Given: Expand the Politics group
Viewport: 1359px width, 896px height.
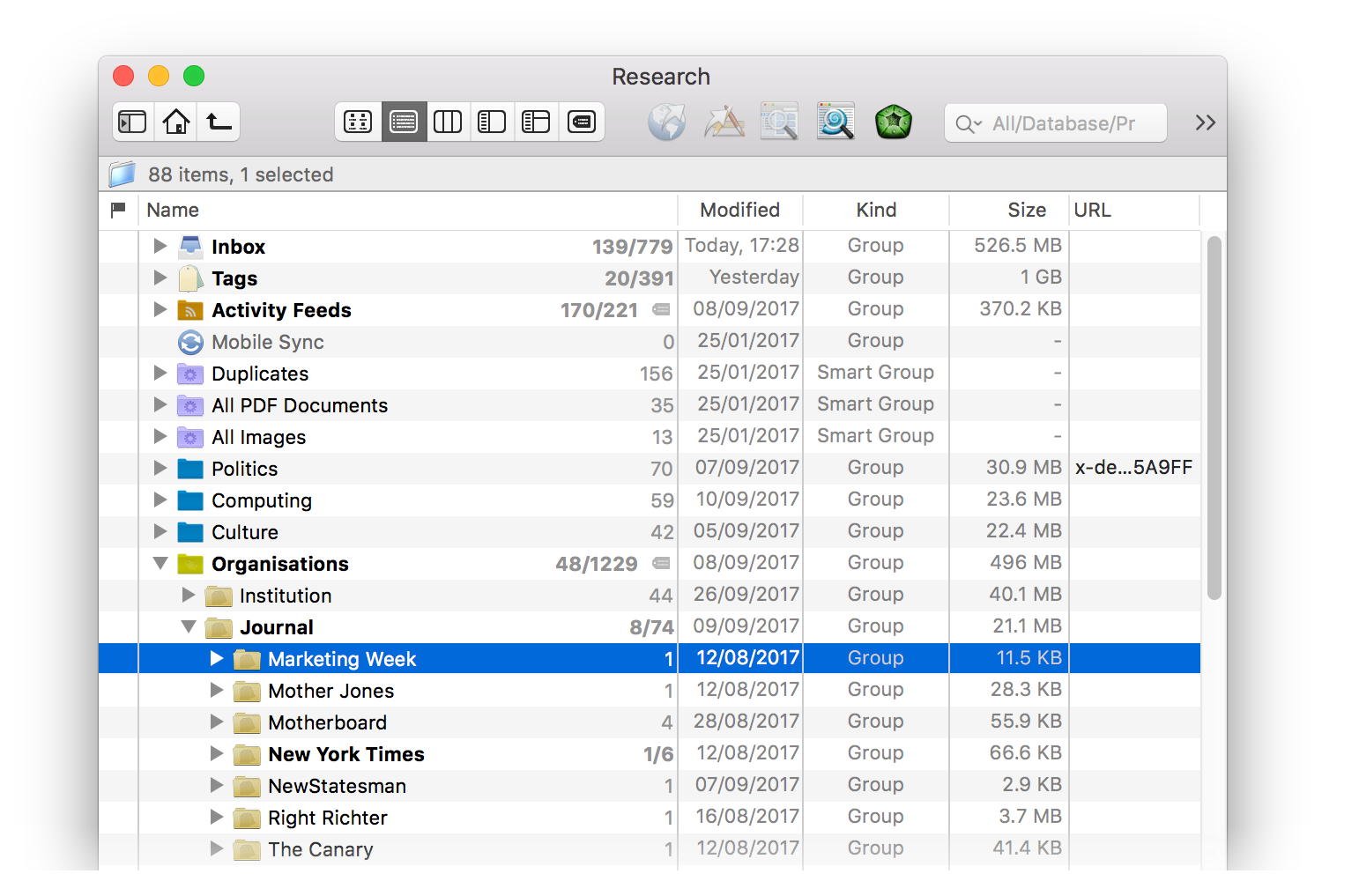Looking at the screenshot, I should pos(160,468).
